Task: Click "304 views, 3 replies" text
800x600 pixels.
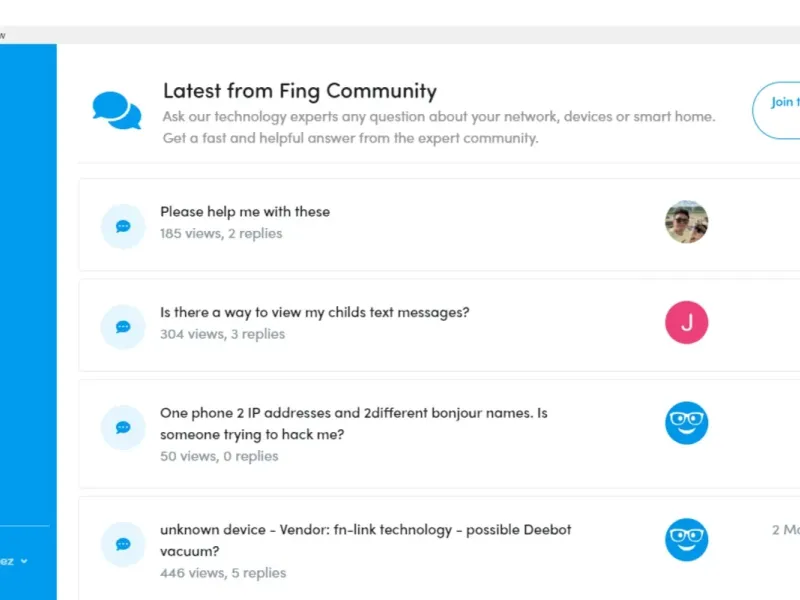Action: [222, 334]
